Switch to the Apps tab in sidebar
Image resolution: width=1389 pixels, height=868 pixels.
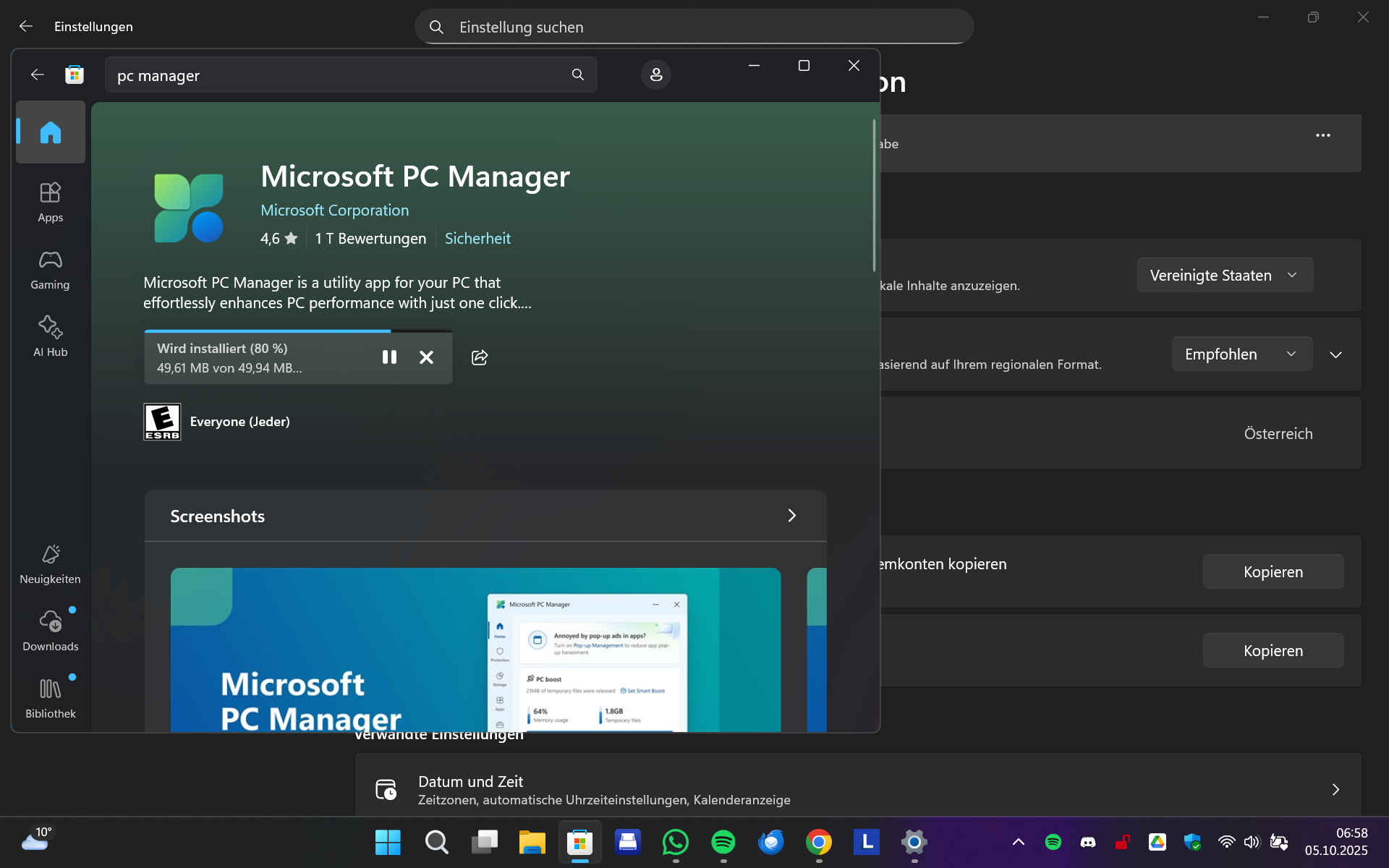[x=50, y=202]
